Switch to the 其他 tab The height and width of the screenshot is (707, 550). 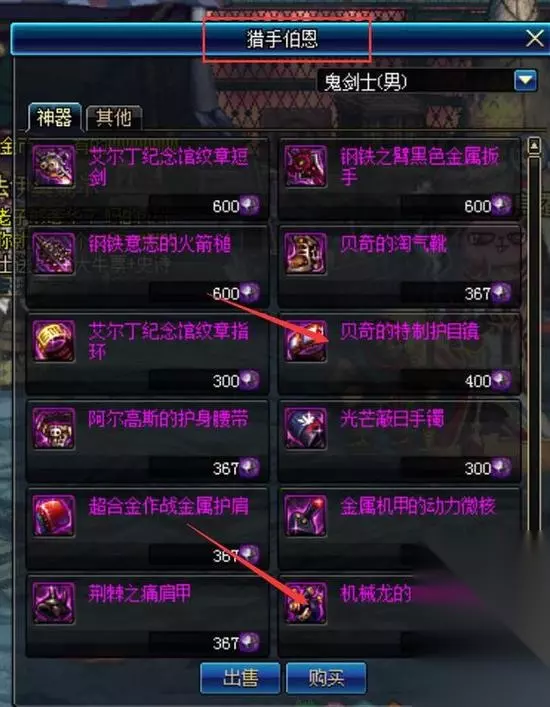click(114, 118)
